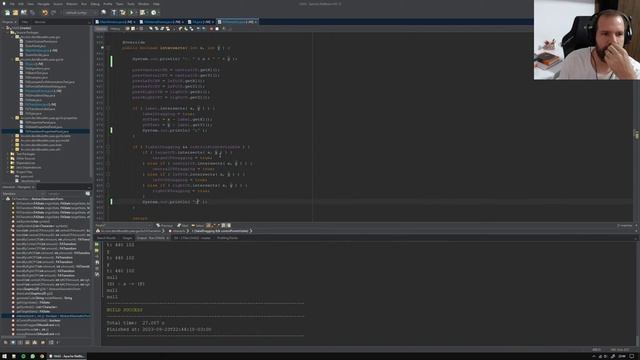Viewport: 640px width, 360px height.
Task: Toggle Whole Words in the find bar
Action: (213, 225)
